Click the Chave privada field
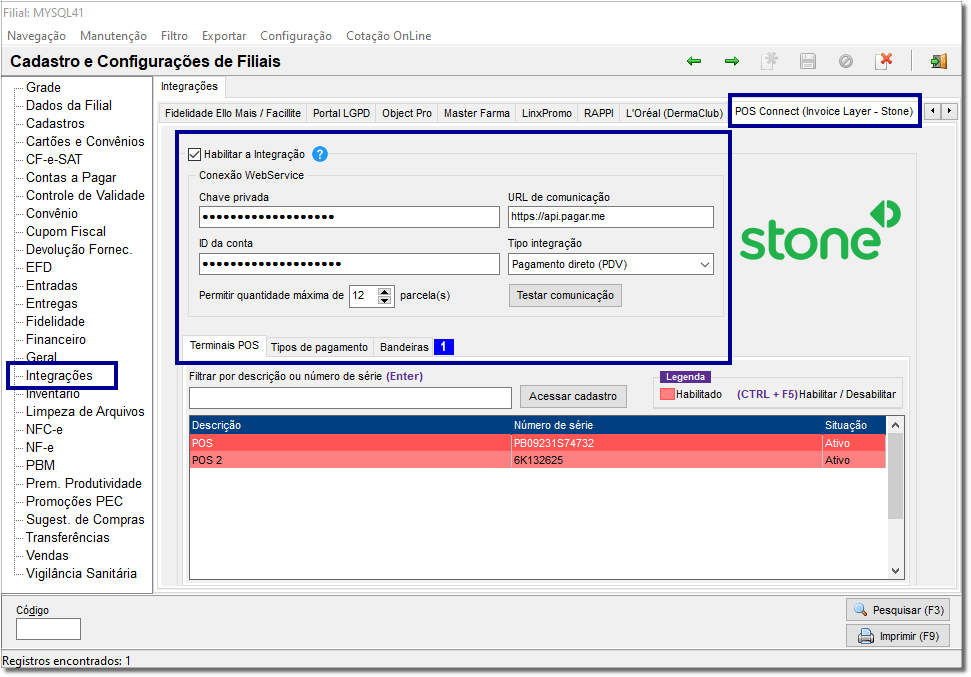Screen dimensions: 971x677 (x=349, y=217)
